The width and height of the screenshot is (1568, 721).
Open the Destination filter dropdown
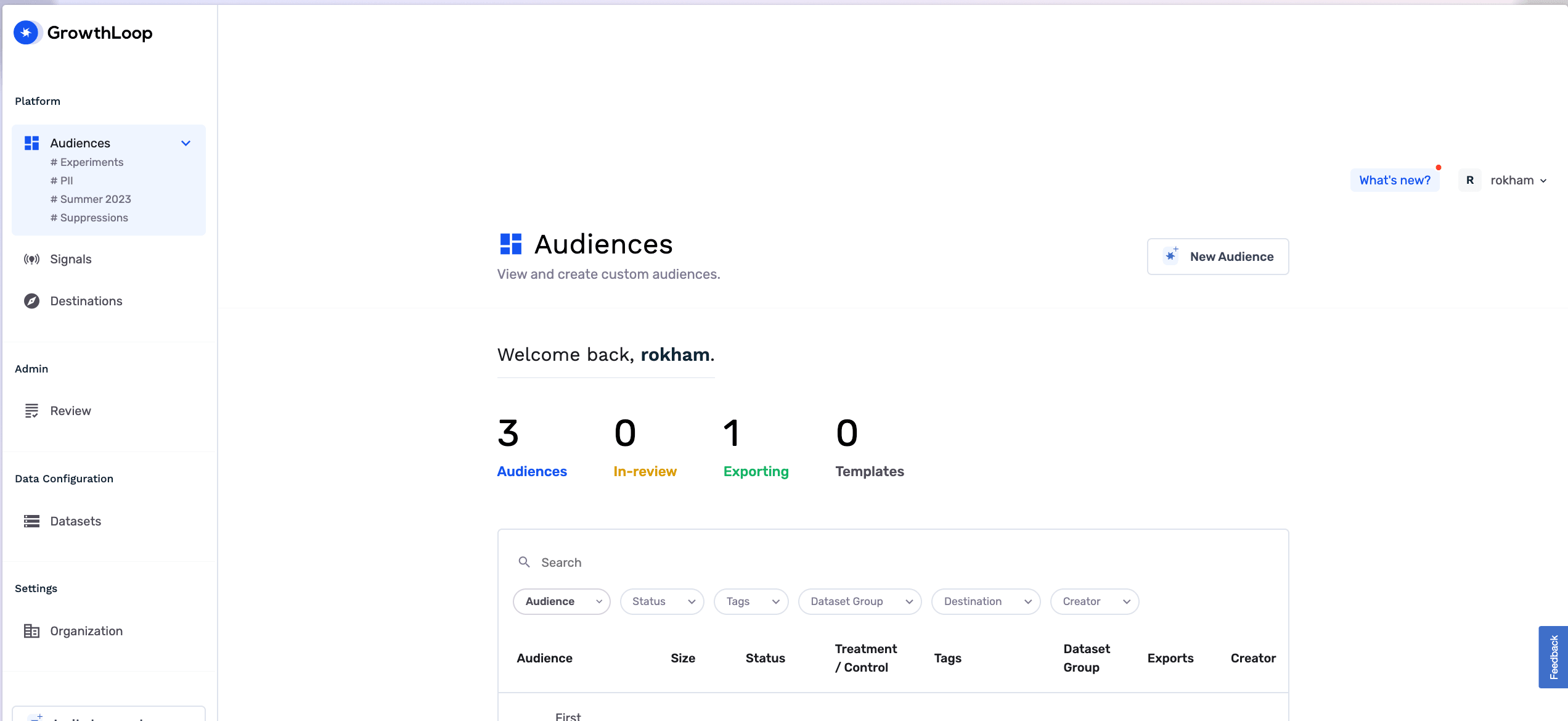(x=986, y=601)
